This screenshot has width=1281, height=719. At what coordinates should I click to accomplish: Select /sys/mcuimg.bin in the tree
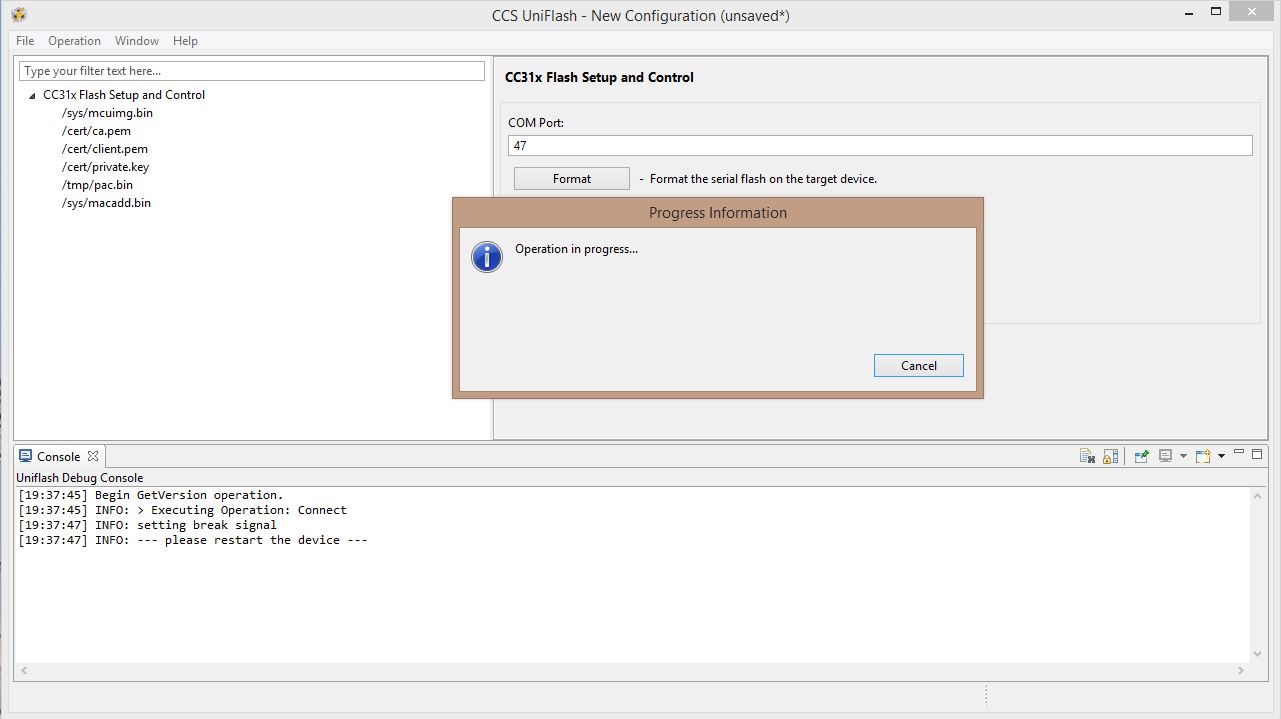107,113
